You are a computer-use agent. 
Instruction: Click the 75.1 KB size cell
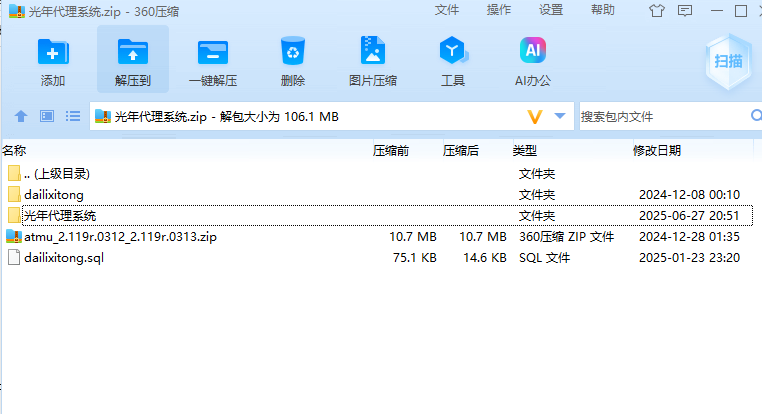click(x=415, y=258)
